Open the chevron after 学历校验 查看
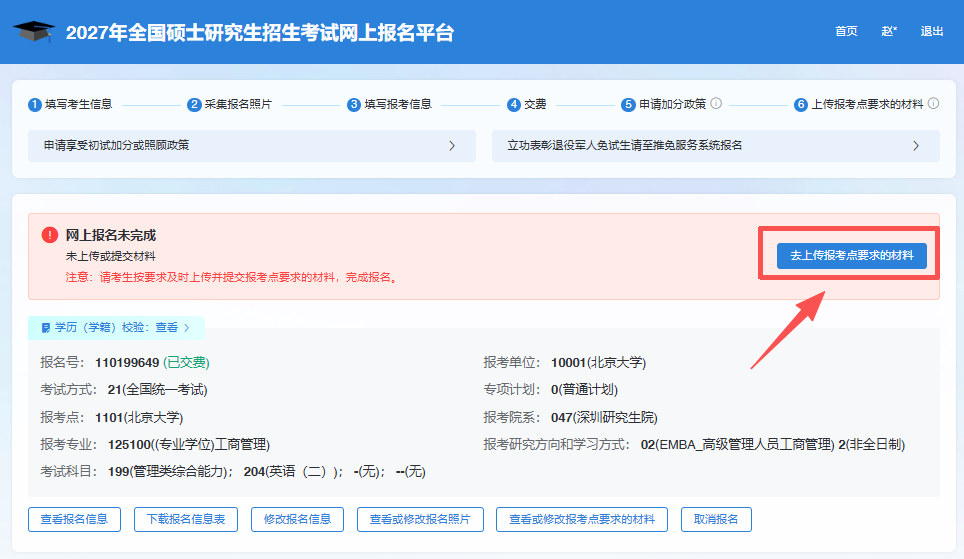The width and height of the screenshot is (964, 559). click(x=187, y=328)
